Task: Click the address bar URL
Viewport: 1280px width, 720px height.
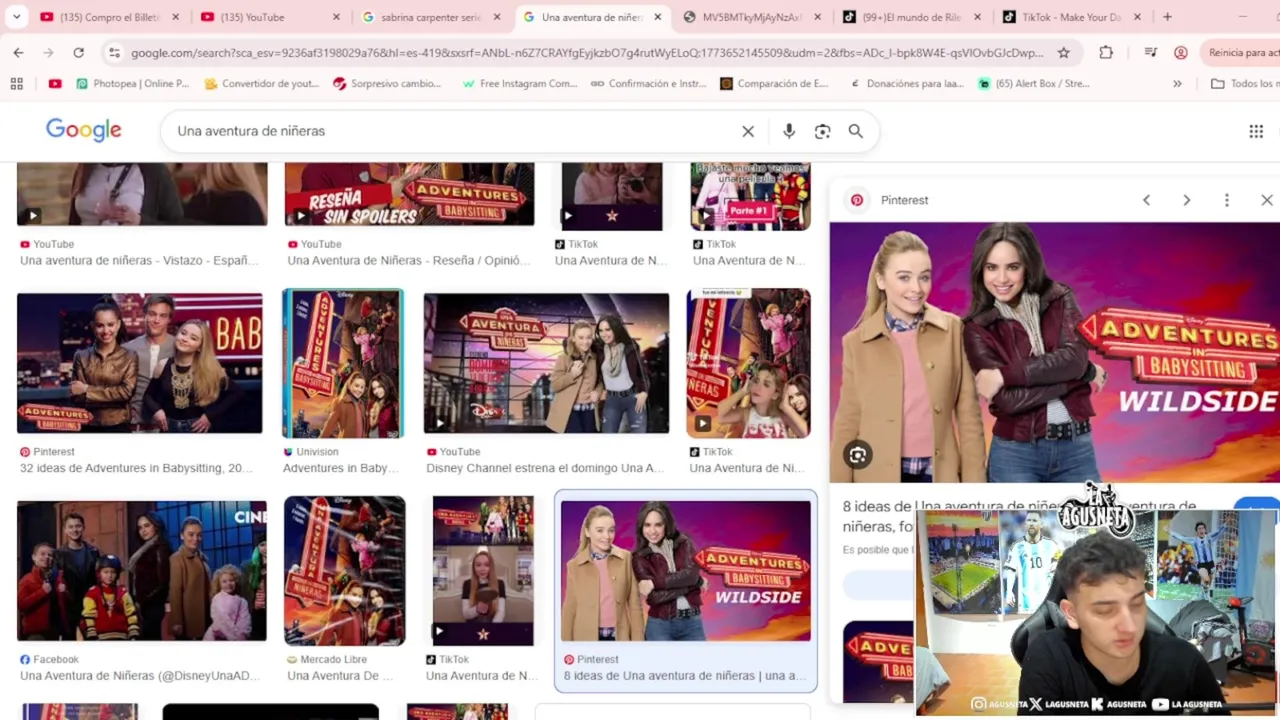Action: [x=586, y=52]
